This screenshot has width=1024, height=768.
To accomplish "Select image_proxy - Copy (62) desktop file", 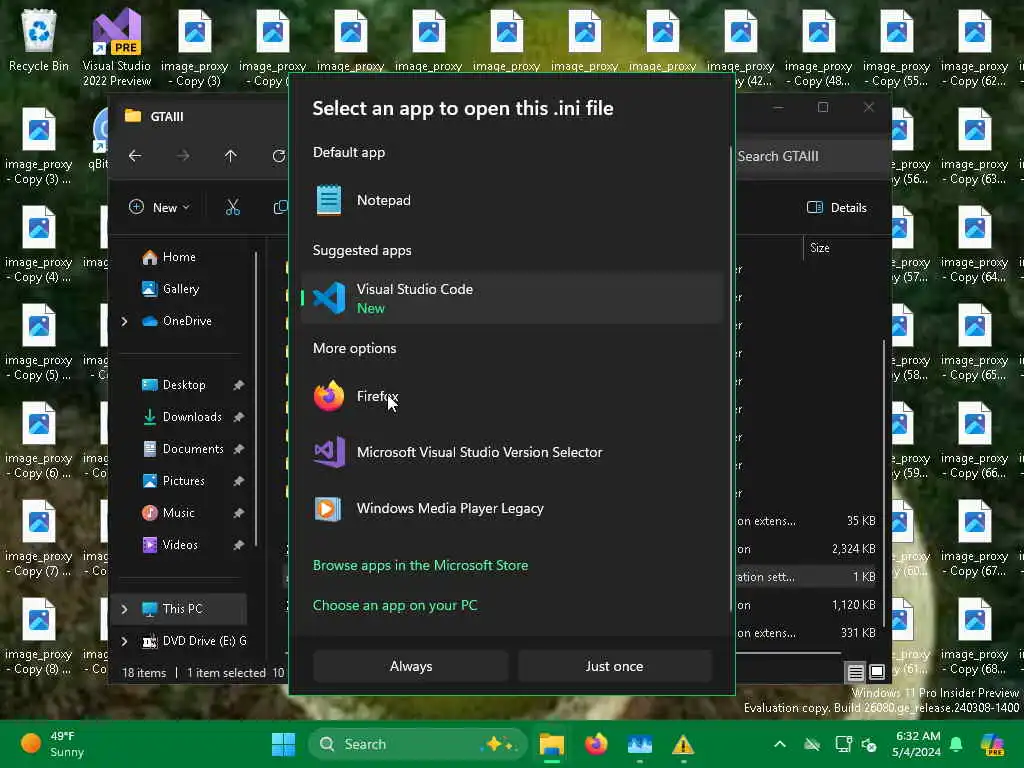I will coord(974,48).
